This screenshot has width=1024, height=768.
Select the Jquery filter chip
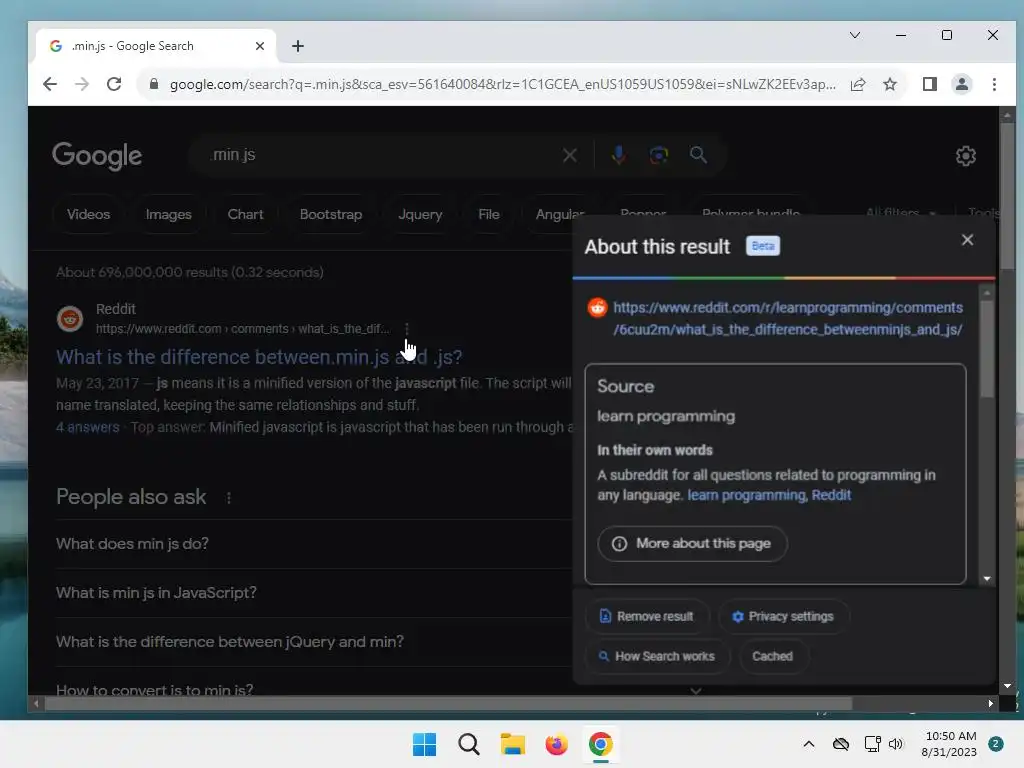tap(420, 214)
